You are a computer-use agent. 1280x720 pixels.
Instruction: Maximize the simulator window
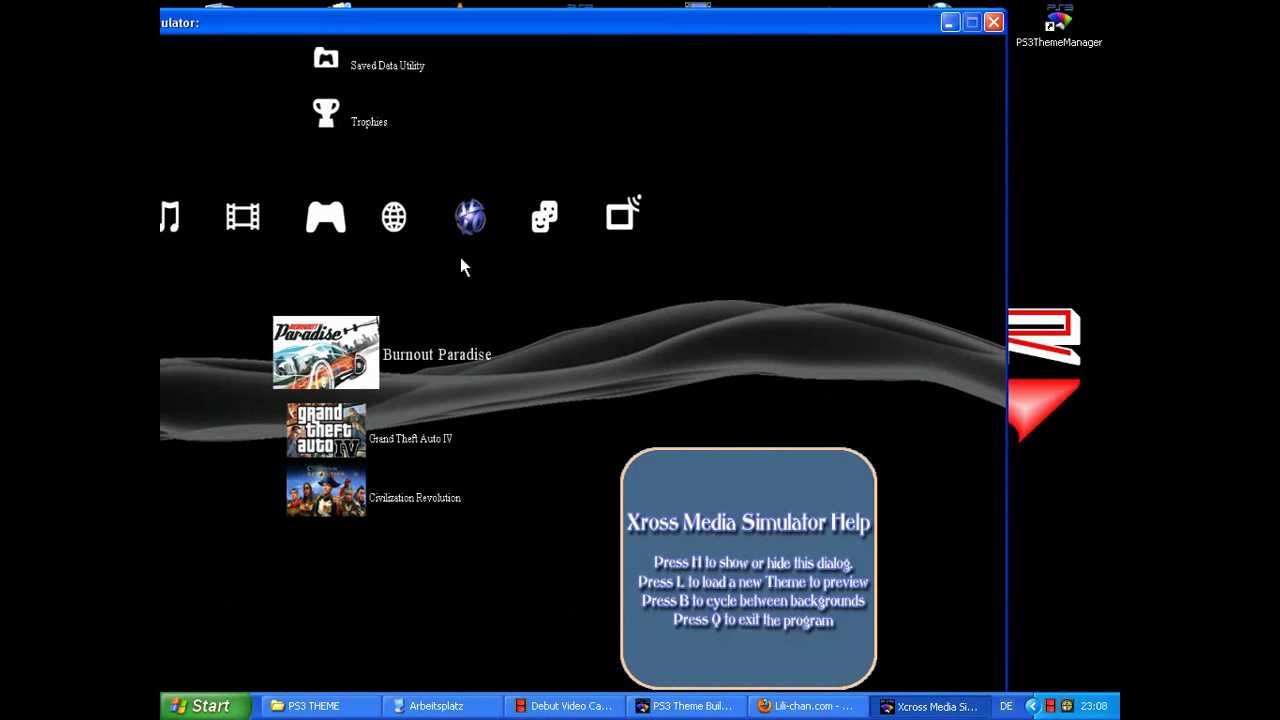(x=972, y=22)
